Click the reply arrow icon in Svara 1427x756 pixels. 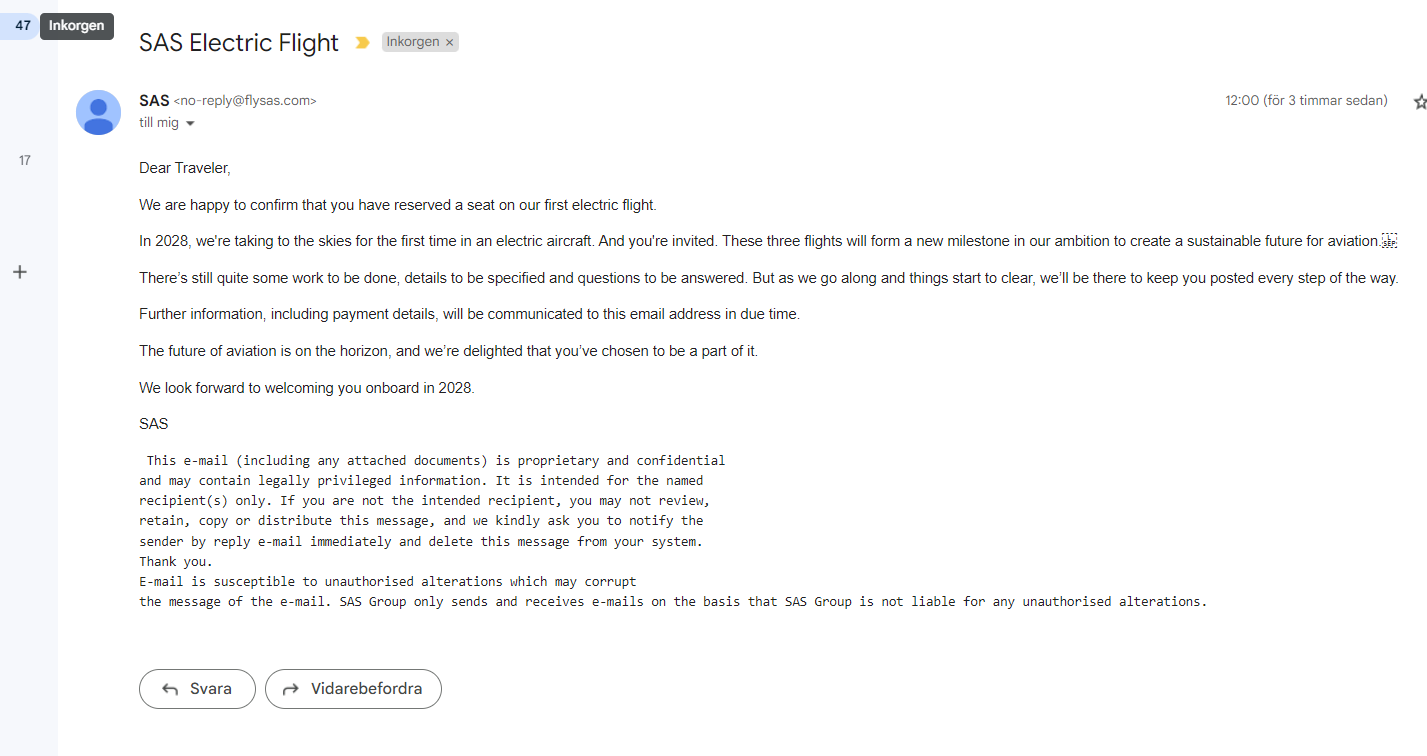click(x=170, y=689)
